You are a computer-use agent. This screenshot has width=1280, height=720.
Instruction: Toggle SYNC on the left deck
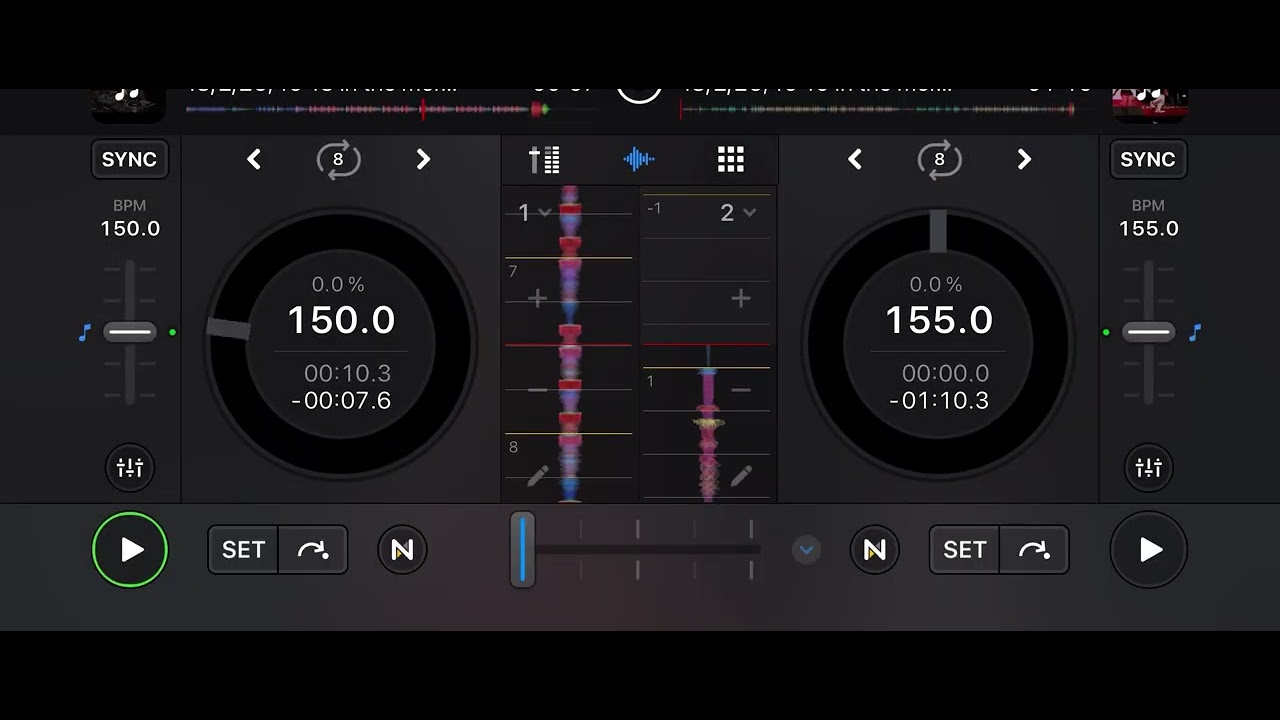coord(129,159)
